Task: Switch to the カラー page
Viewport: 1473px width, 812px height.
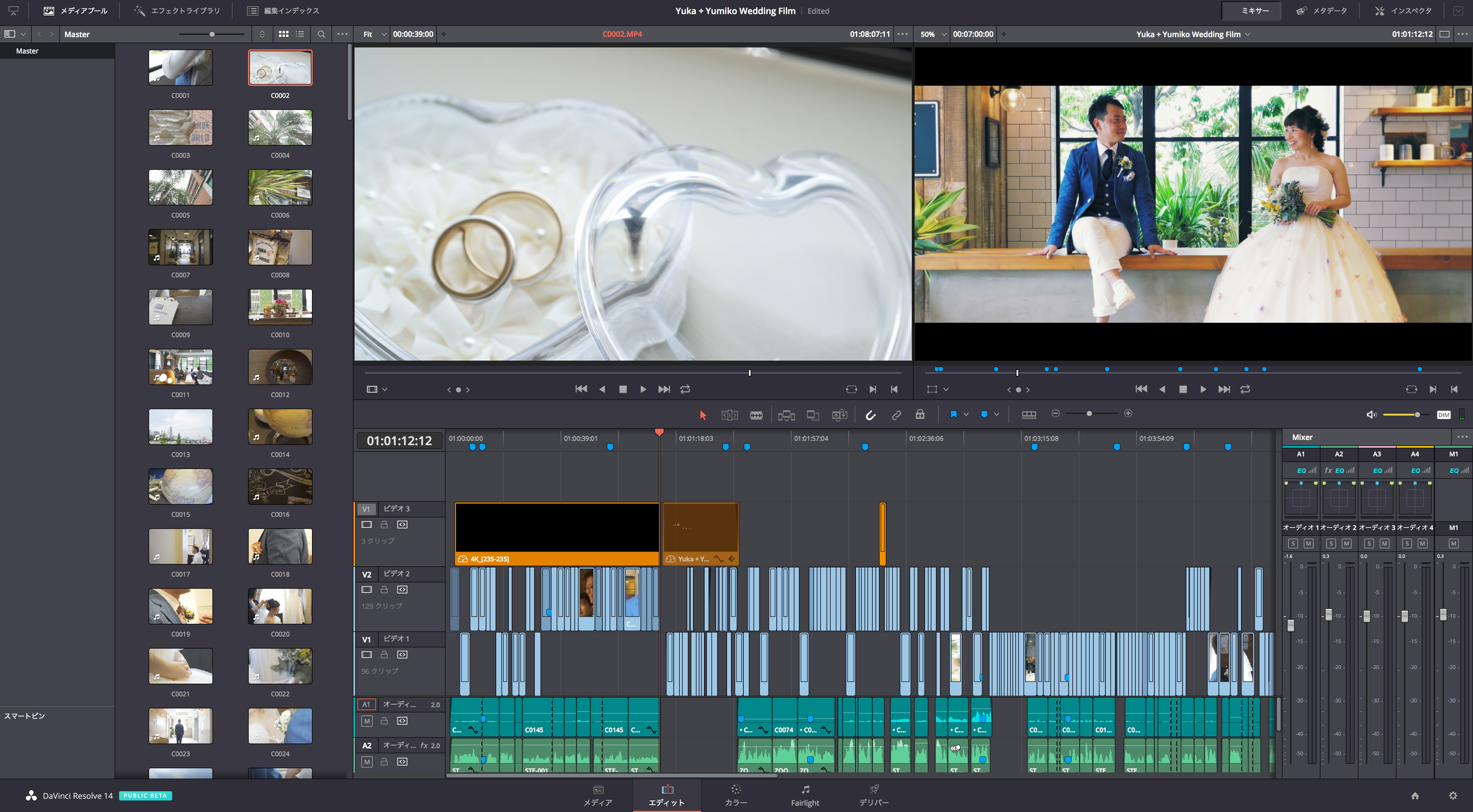Action: tap(735, 795)
